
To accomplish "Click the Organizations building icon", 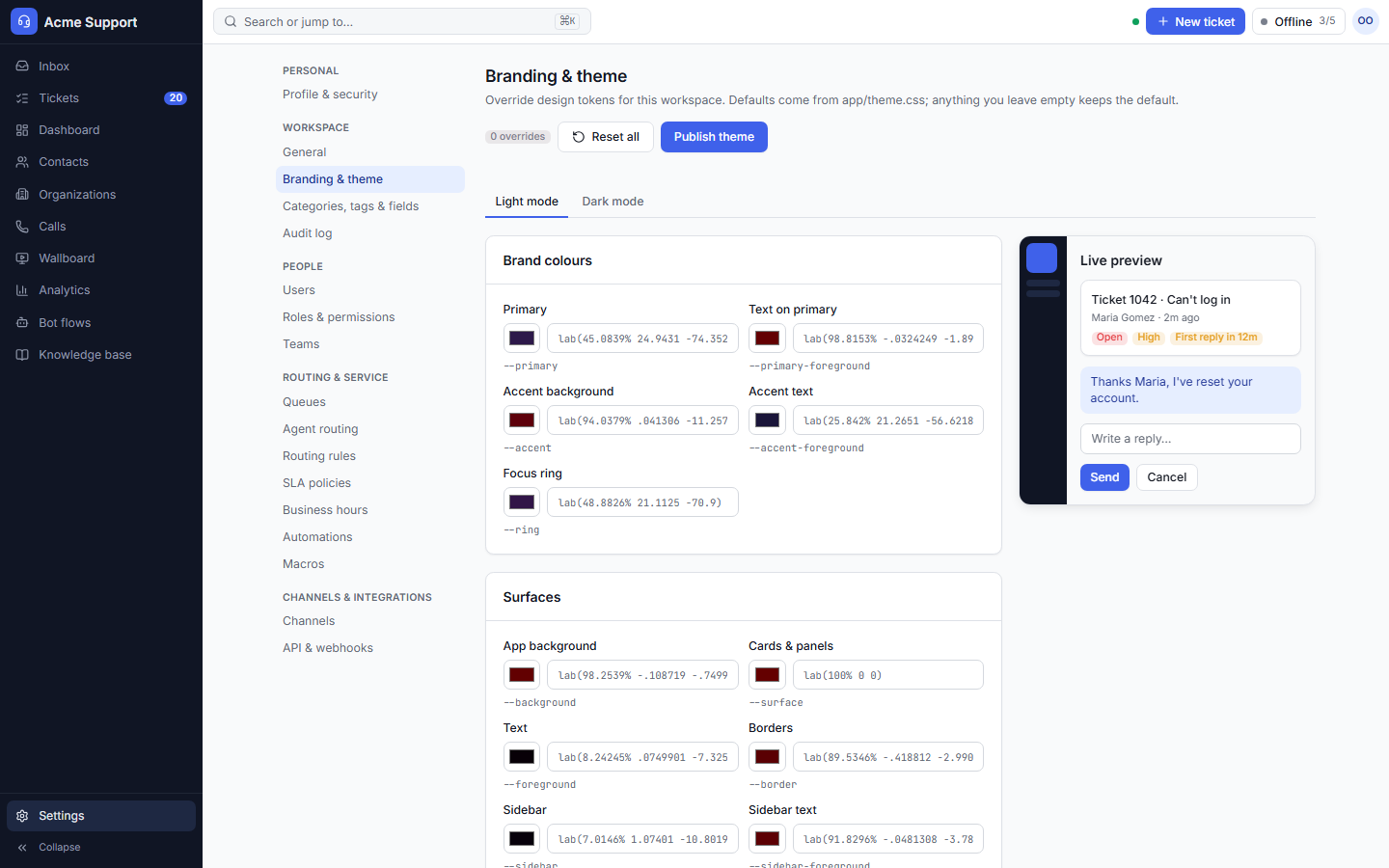I will pyautogui.click(x=22, y=195).
